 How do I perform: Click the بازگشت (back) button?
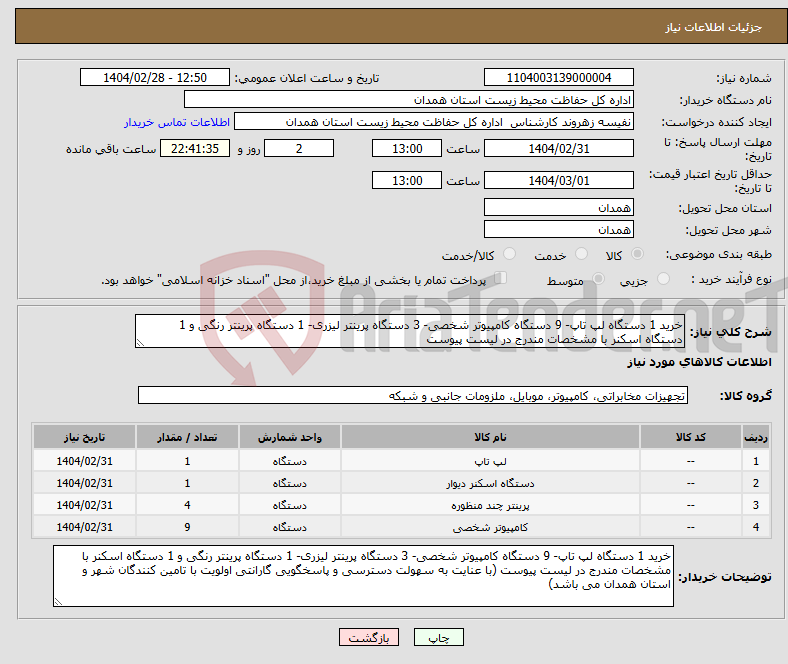[369, 637]
